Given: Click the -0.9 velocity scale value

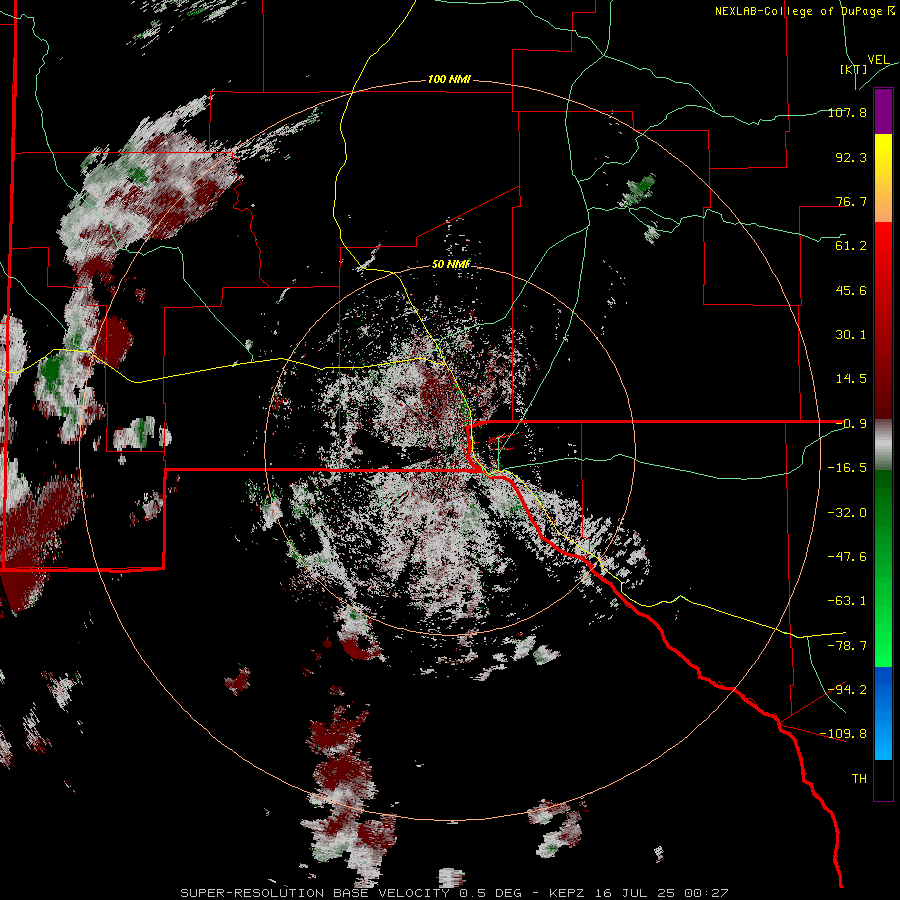Looking at the screenshot, I should (851, 424).
